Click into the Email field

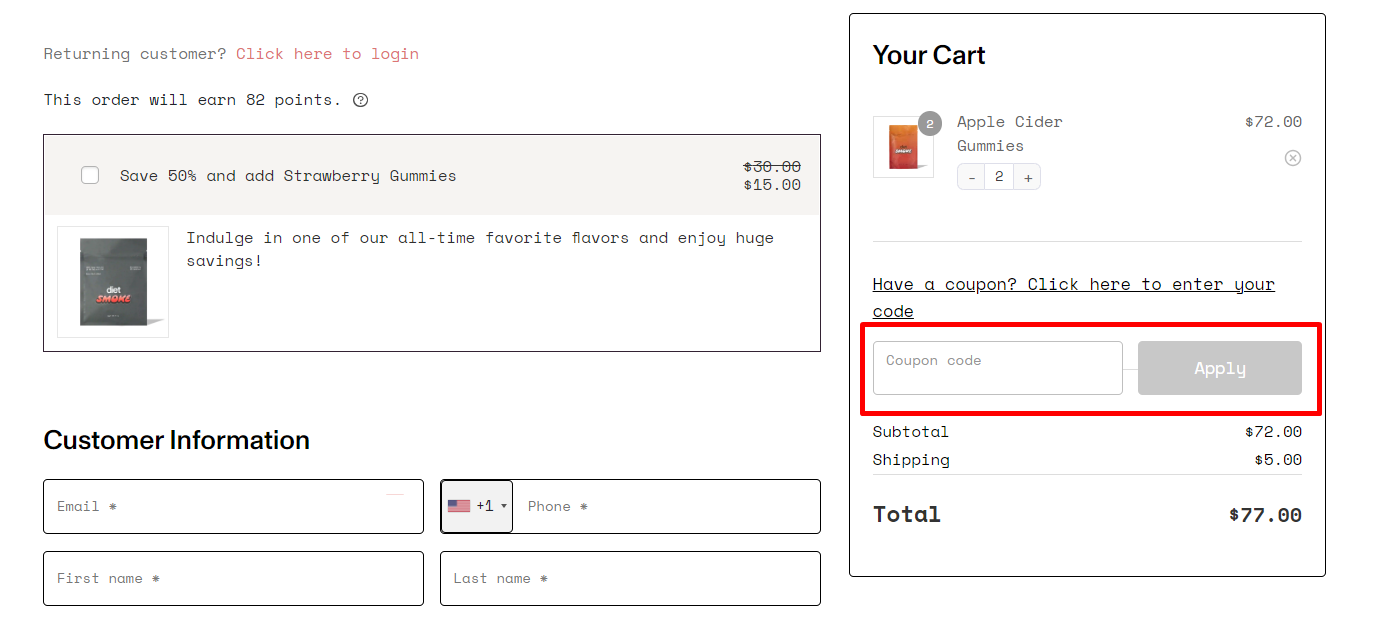coord(233,506)
